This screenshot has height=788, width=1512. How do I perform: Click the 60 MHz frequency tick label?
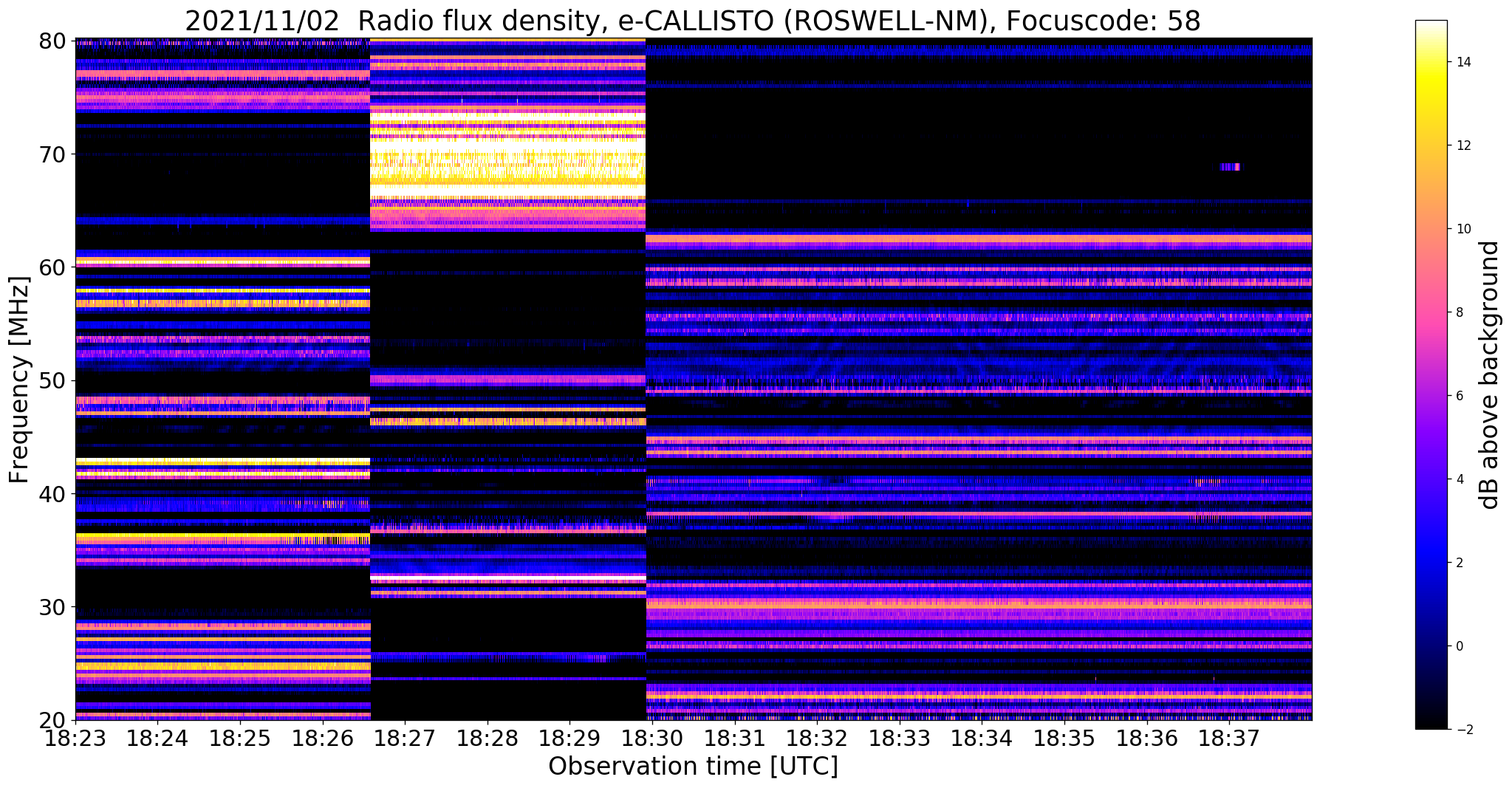[x=52, y=267]
